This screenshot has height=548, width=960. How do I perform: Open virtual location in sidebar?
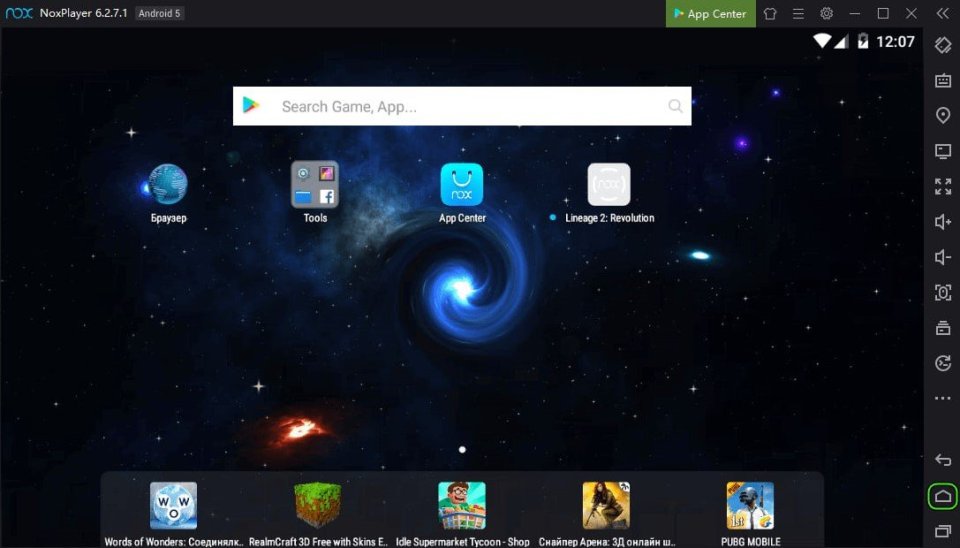point(942,116)
